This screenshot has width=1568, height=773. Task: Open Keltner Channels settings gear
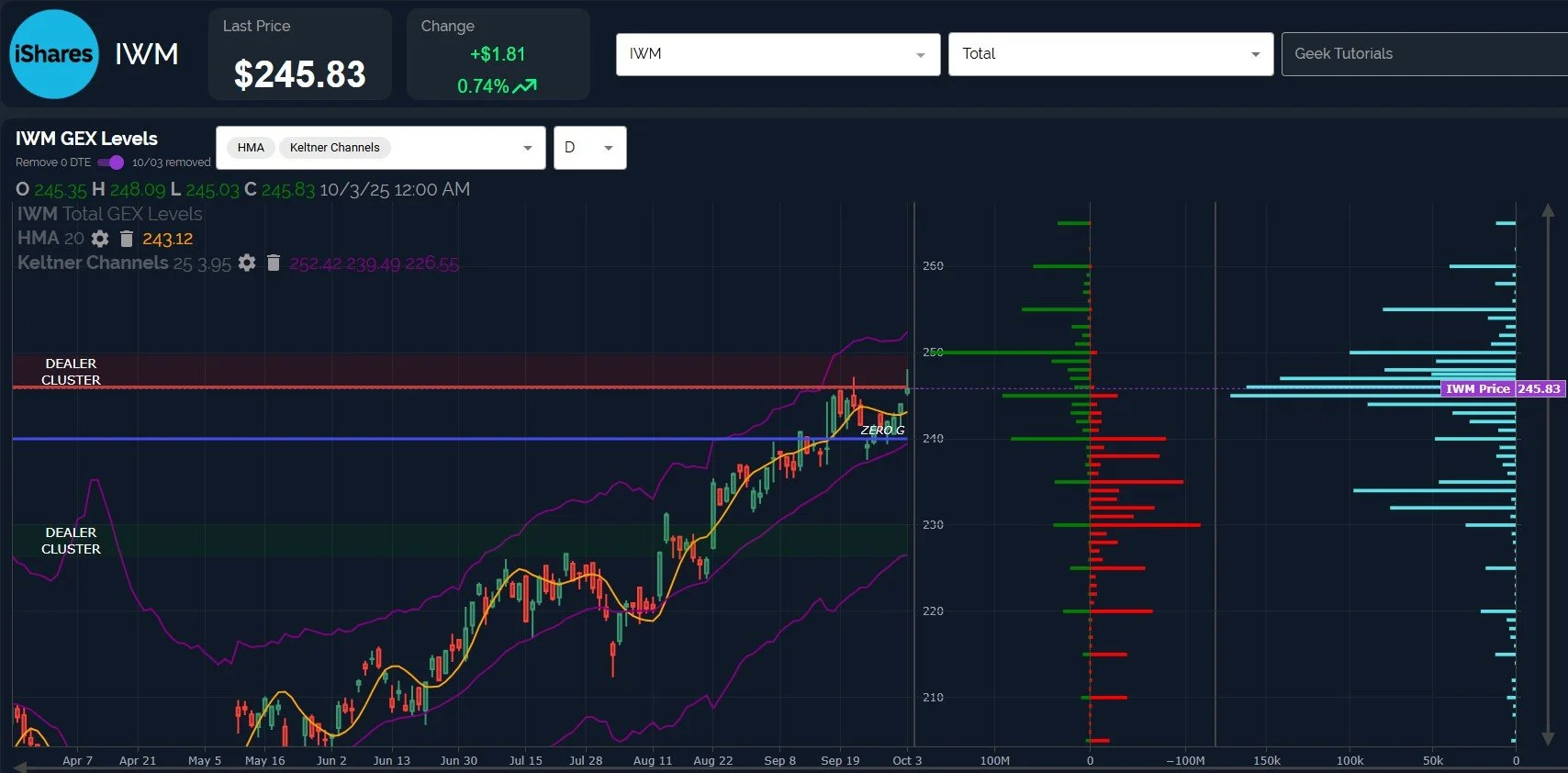coord(247,263)
